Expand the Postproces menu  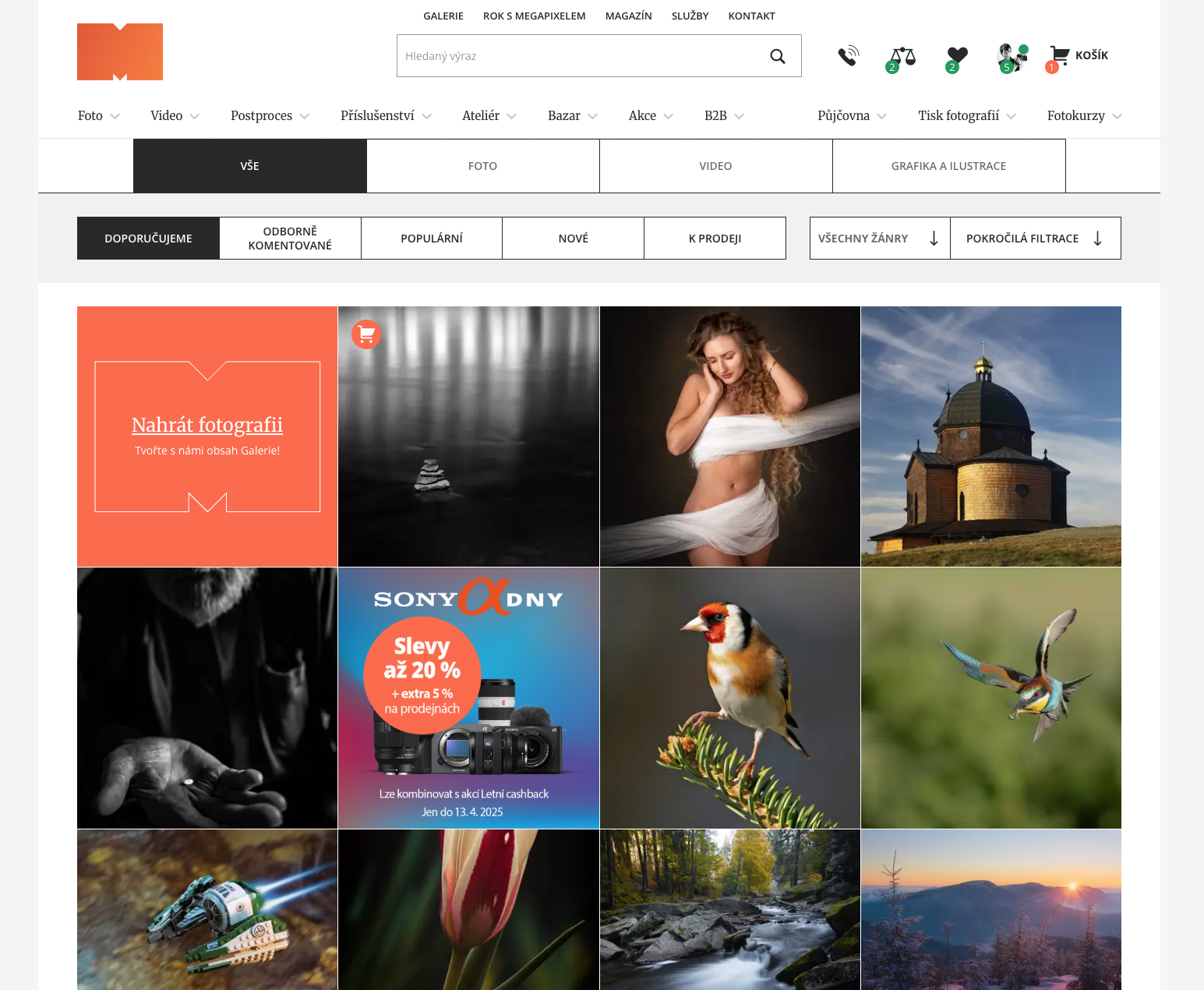270,115
